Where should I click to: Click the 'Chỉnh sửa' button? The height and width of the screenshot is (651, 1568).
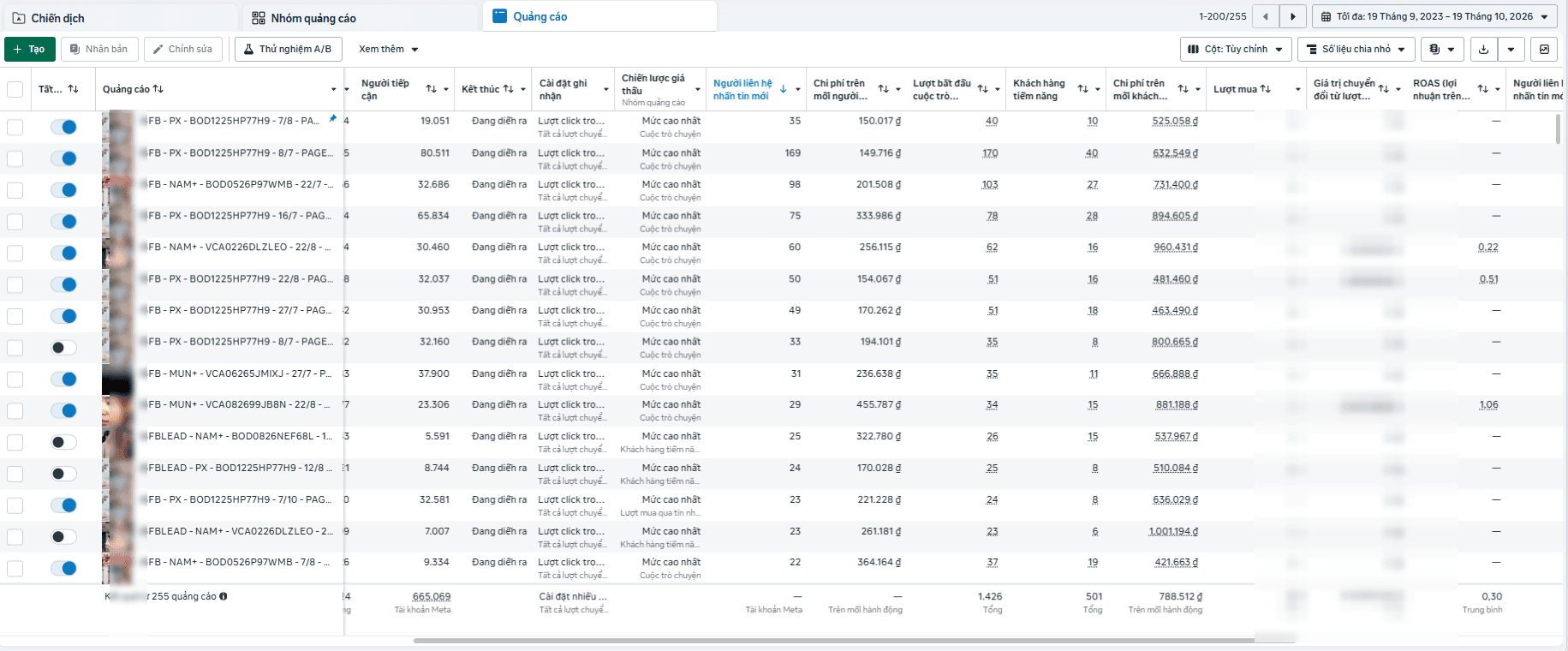tap(183, 49)
